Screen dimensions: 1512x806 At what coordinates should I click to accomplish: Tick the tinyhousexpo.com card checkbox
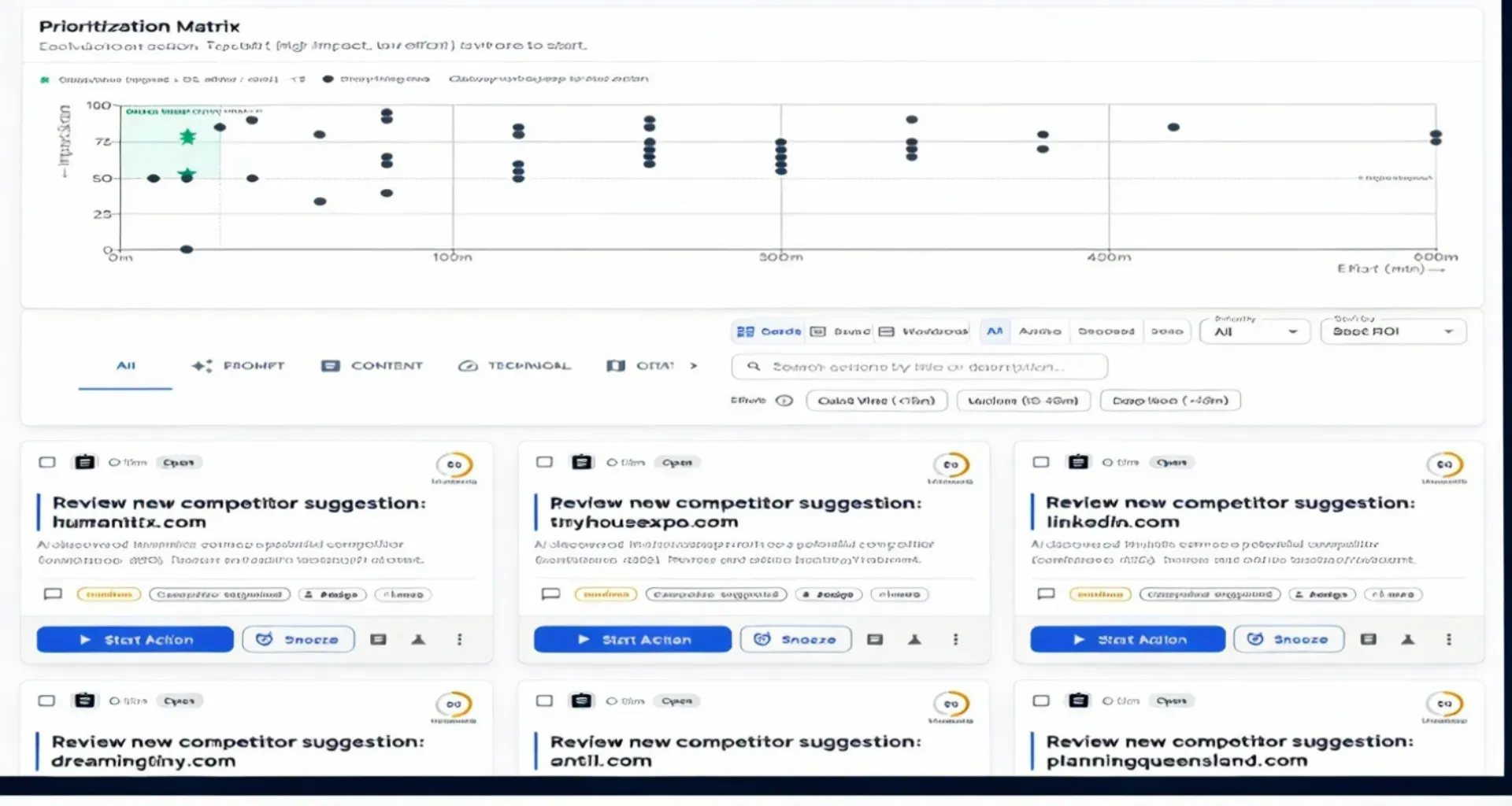pyautogui.click(x=544, y=462)
